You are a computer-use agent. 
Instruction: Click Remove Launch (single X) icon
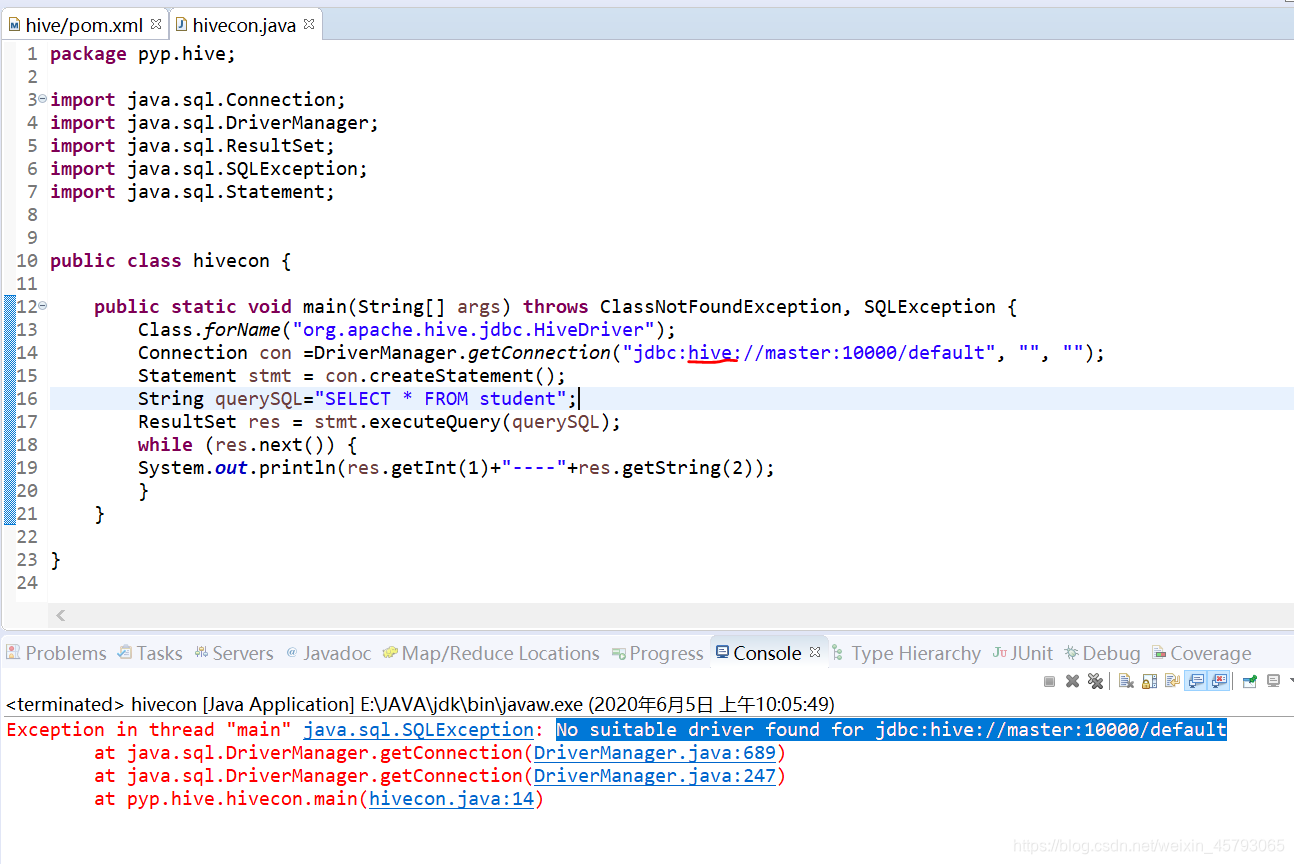tap(1072, 681)
